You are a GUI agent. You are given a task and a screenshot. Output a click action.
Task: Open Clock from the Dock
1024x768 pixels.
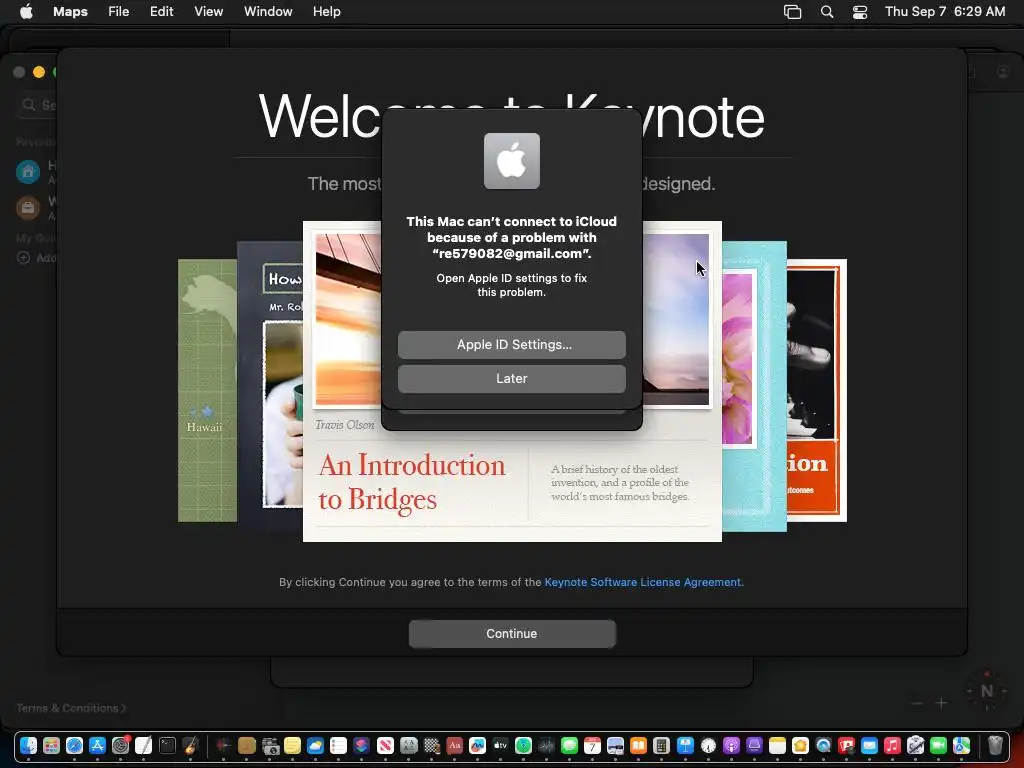click(x=709, y=745)
